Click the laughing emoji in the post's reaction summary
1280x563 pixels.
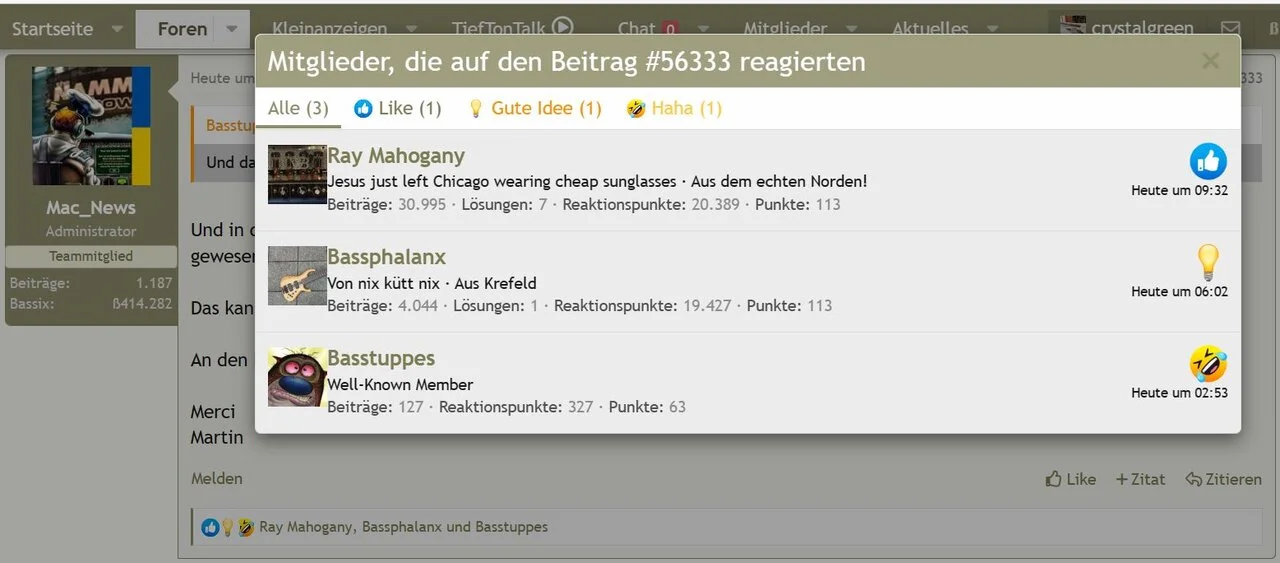pos(246,527)
